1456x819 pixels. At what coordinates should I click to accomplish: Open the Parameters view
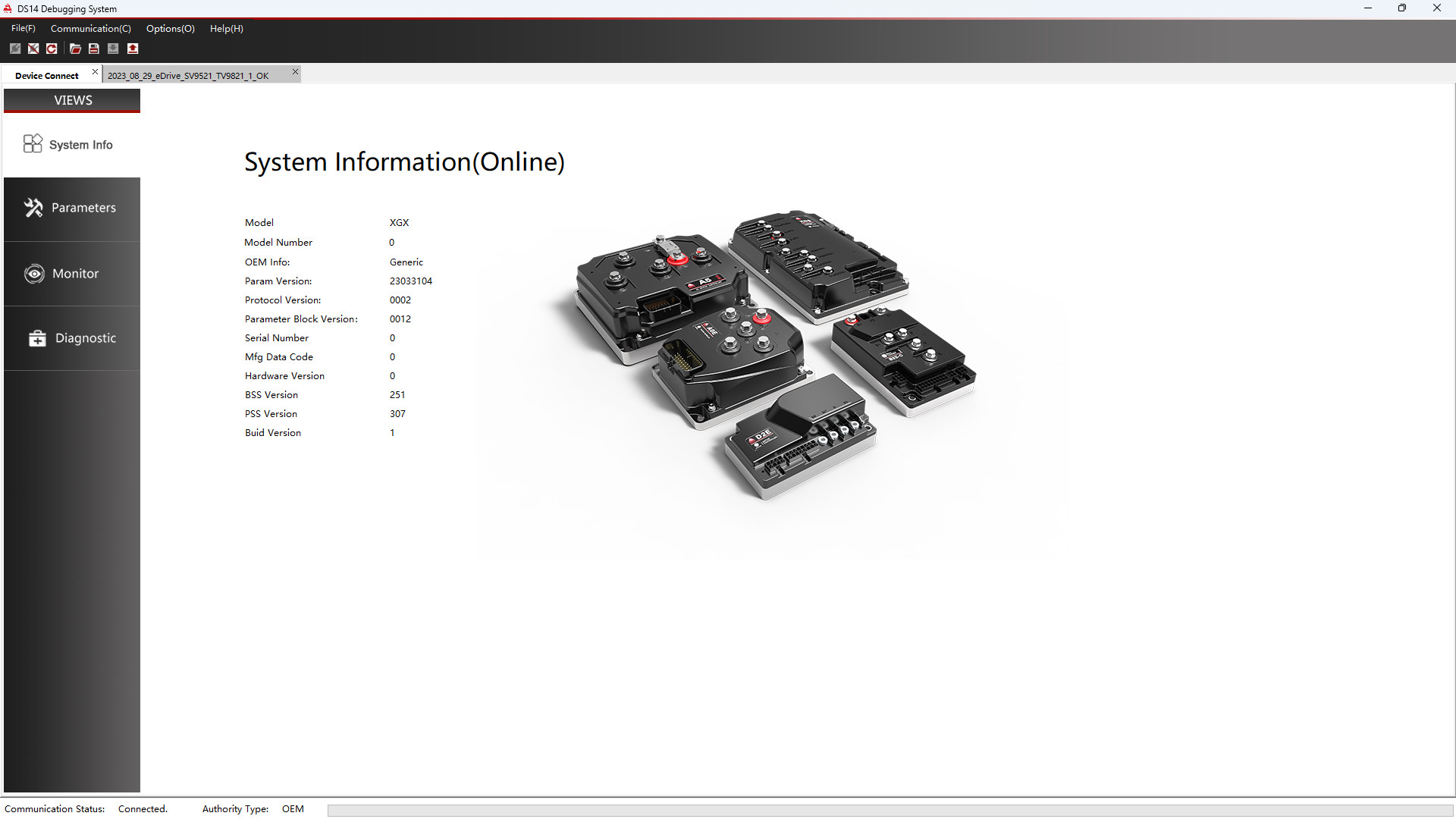[72, 208]
